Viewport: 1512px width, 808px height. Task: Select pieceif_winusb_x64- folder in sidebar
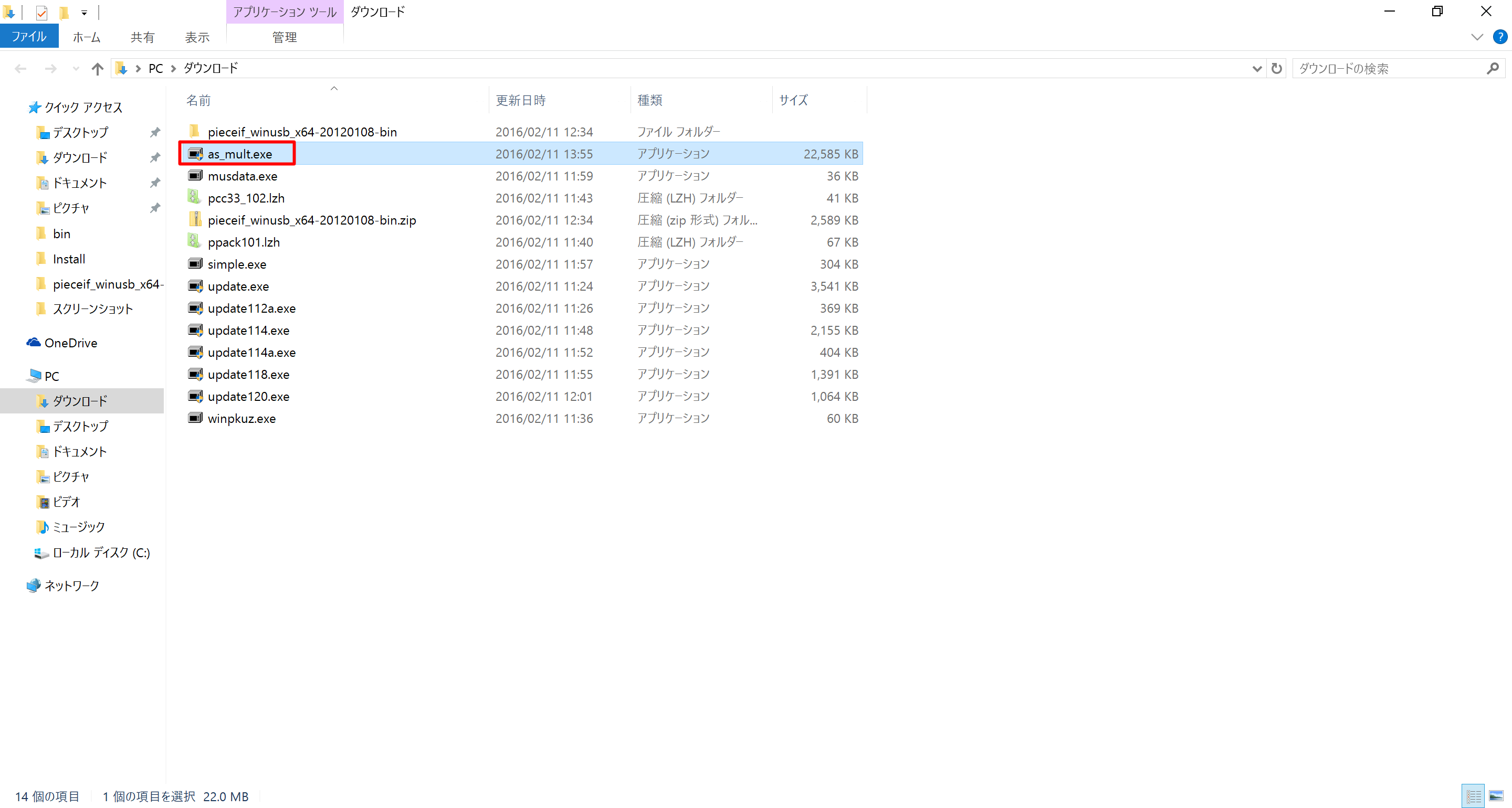[x=108, y=284]
